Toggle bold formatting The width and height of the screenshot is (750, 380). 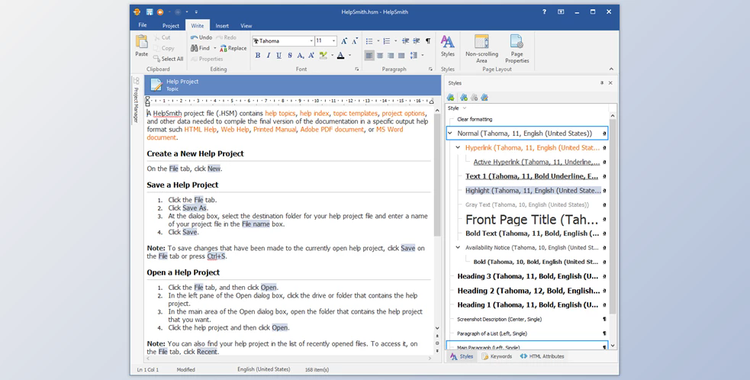[258, 56]
